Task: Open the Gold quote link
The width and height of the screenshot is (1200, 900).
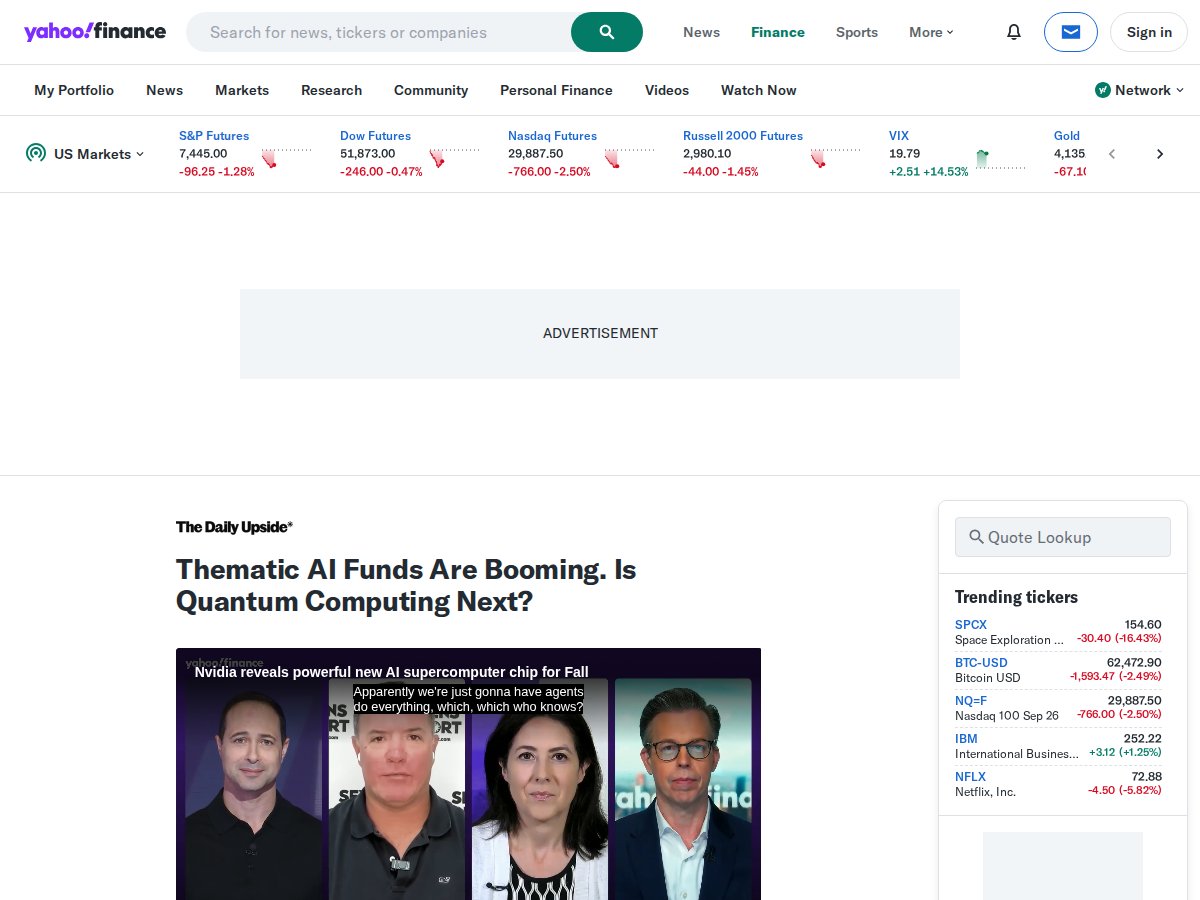Action: (1067, 135)
